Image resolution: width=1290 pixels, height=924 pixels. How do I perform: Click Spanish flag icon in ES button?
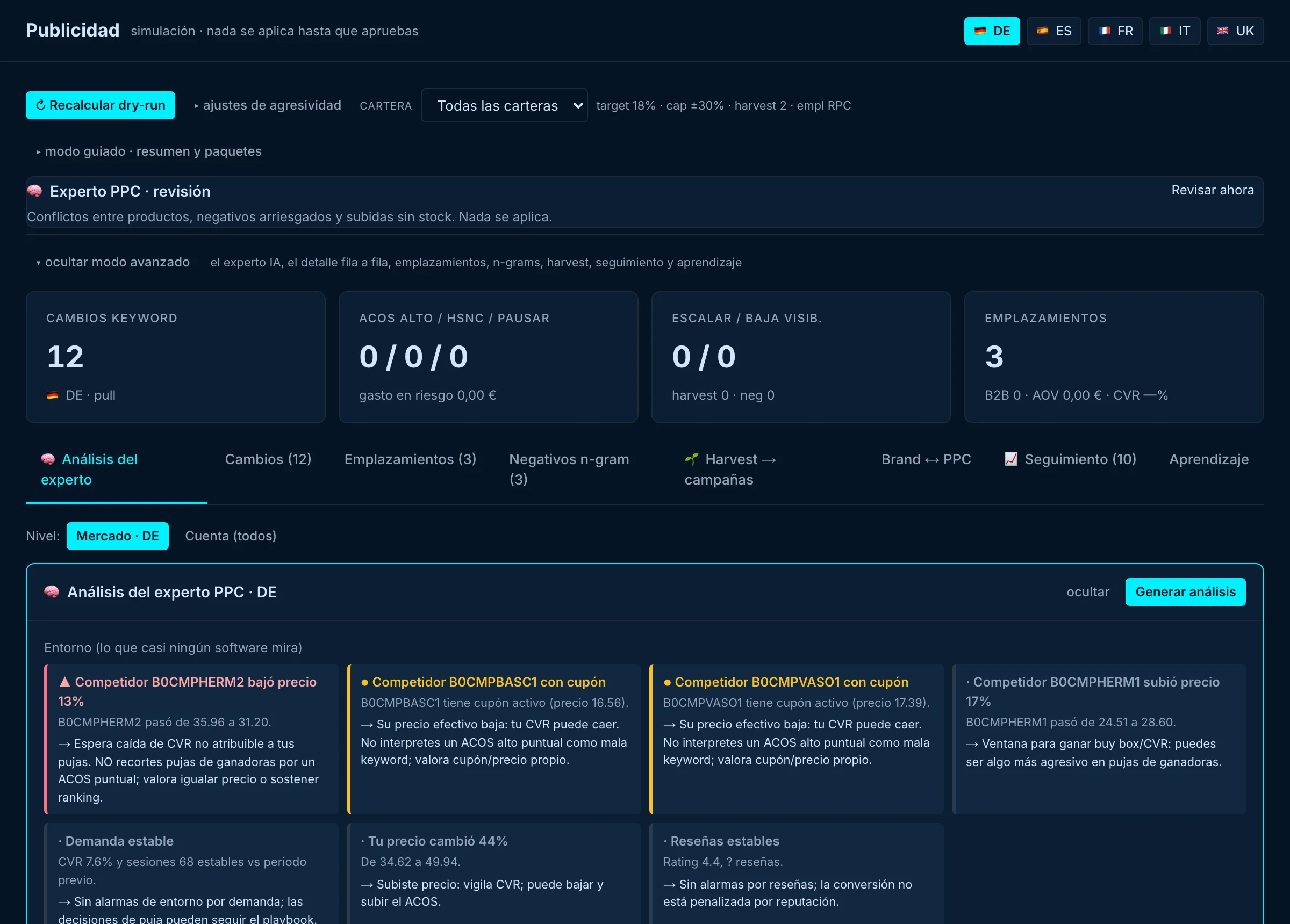point(1042,31)
